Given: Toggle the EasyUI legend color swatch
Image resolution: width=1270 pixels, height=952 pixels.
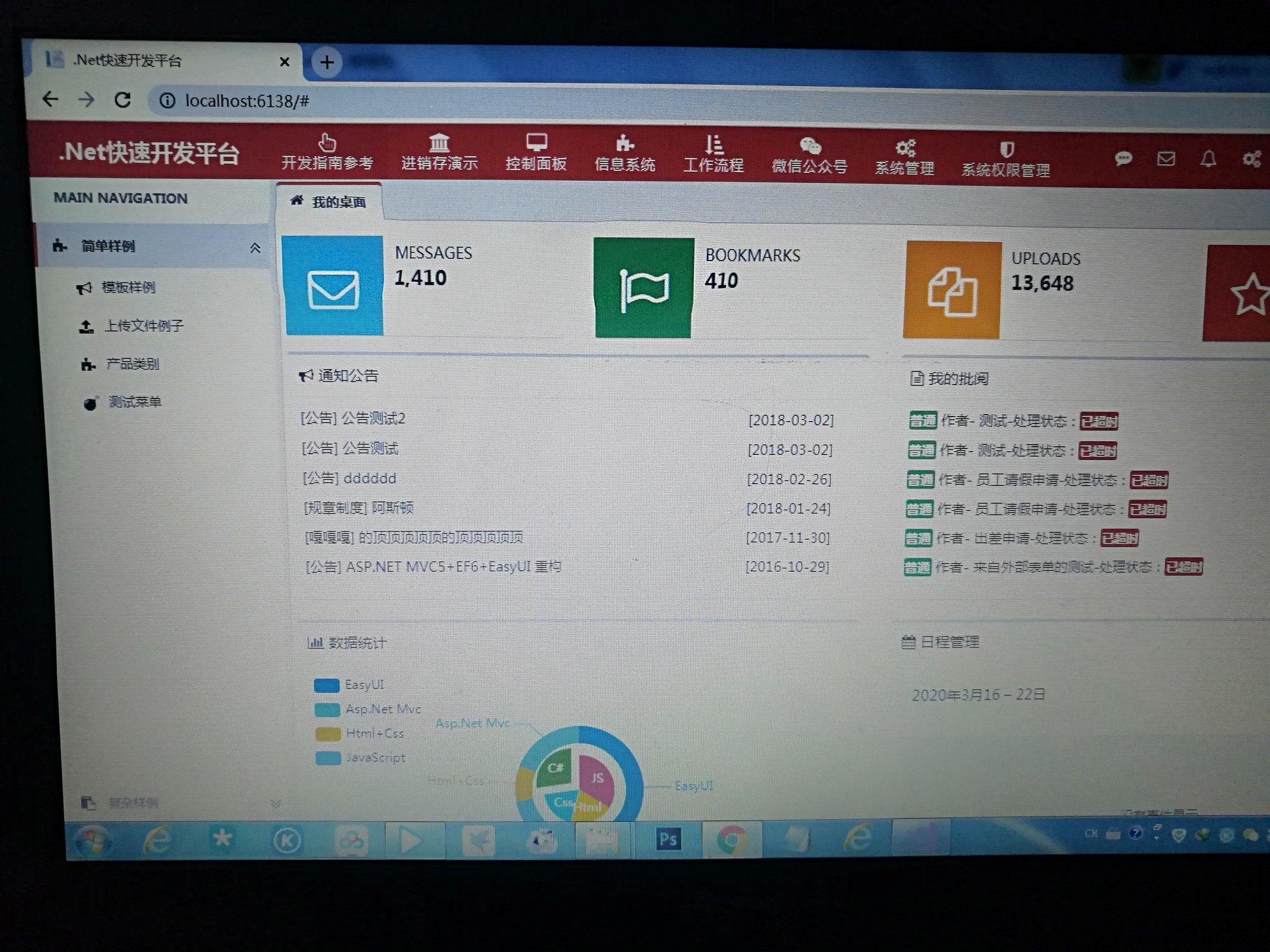Looking at the screenshot, I should pos(326,685).
